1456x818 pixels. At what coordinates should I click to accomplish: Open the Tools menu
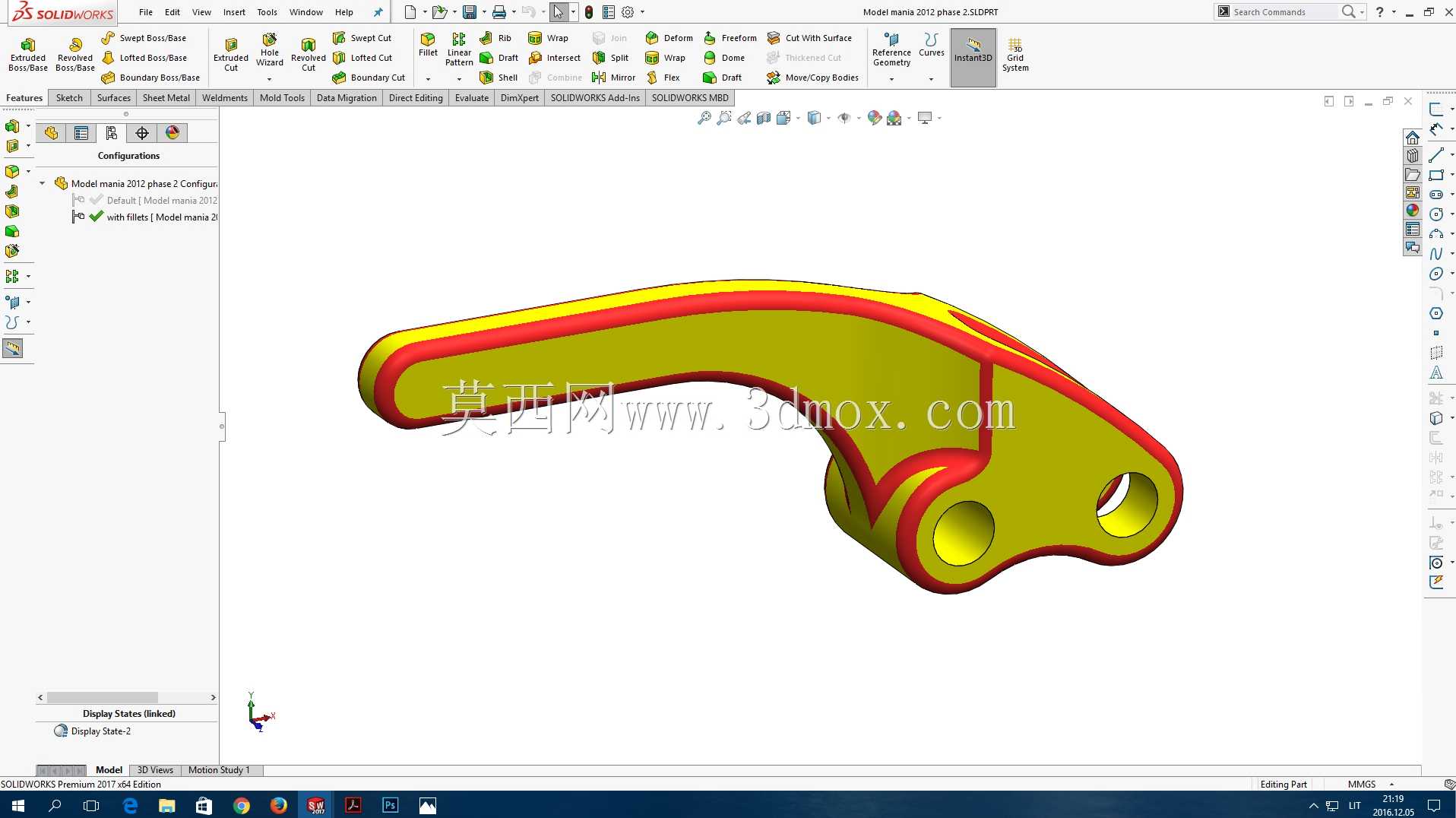click(x=267, y=12)
